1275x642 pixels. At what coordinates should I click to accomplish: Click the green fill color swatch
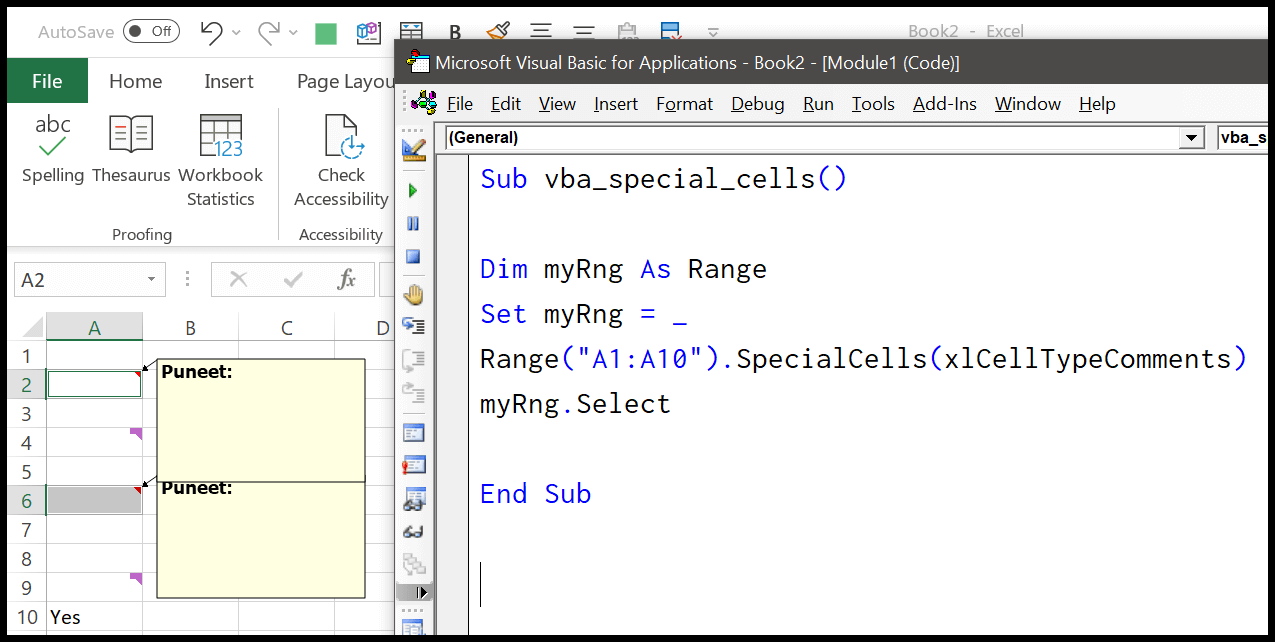pyautogui.click(x=325, y=33)
